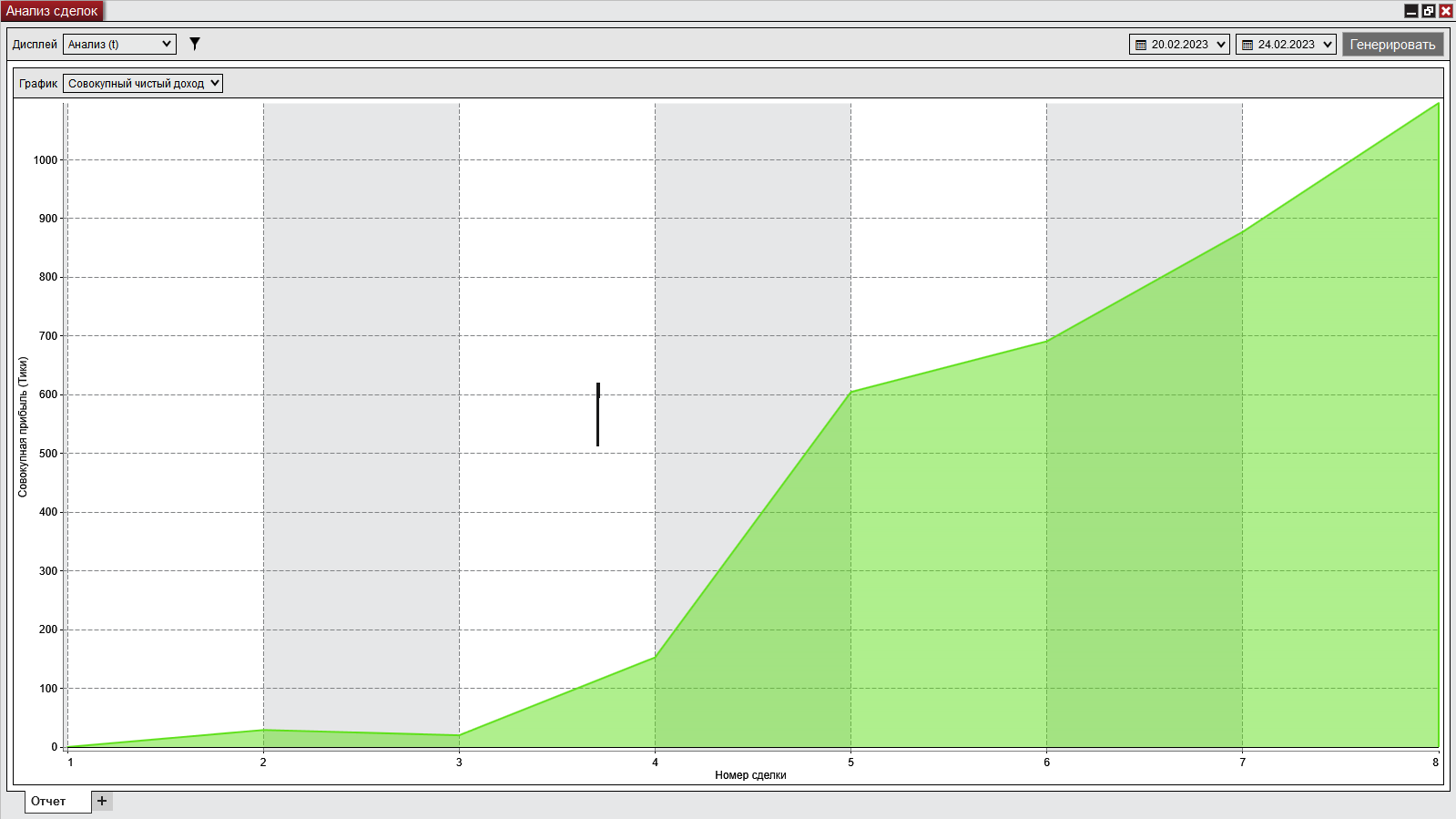
Task: Add a new tab with plus icon
Action: point(102,801)
